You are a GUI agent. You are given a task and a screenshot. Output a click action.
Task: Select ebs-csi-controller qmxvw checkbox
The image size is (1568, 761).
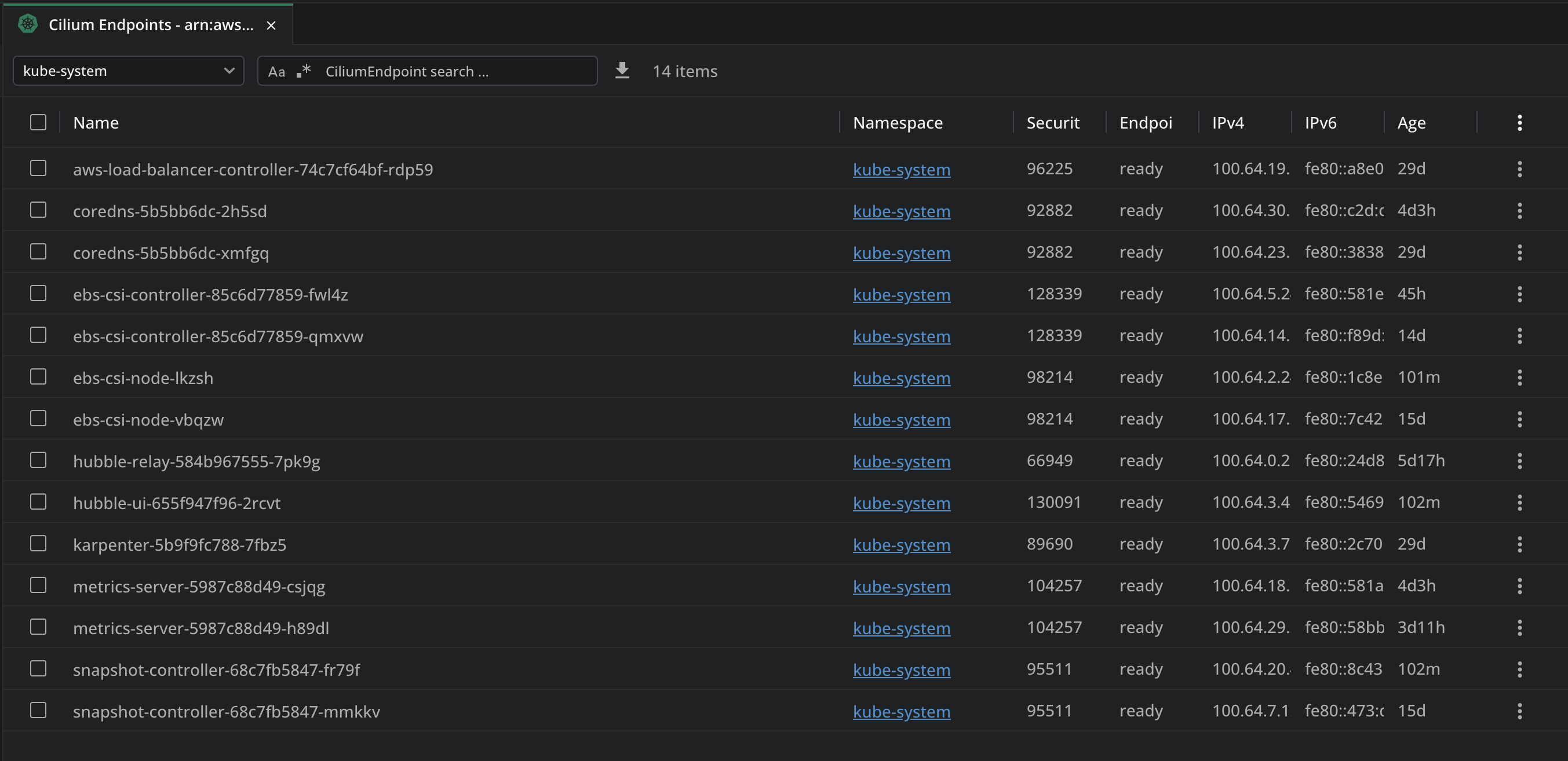38,335
